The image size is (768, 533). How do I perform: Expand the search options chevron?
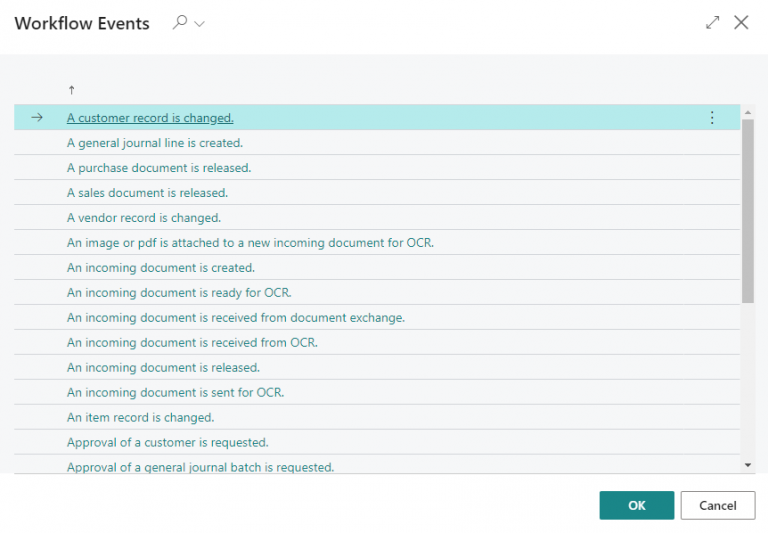pos(199,24)
